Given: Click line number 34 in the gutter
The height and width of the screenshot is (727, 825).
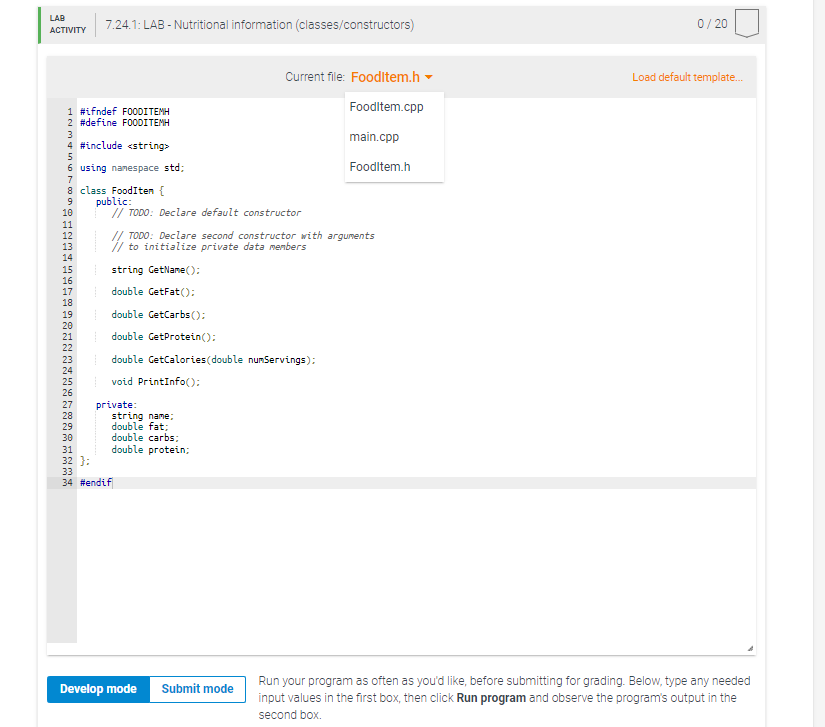Looking at the screenshot, I should coord(67,482).
